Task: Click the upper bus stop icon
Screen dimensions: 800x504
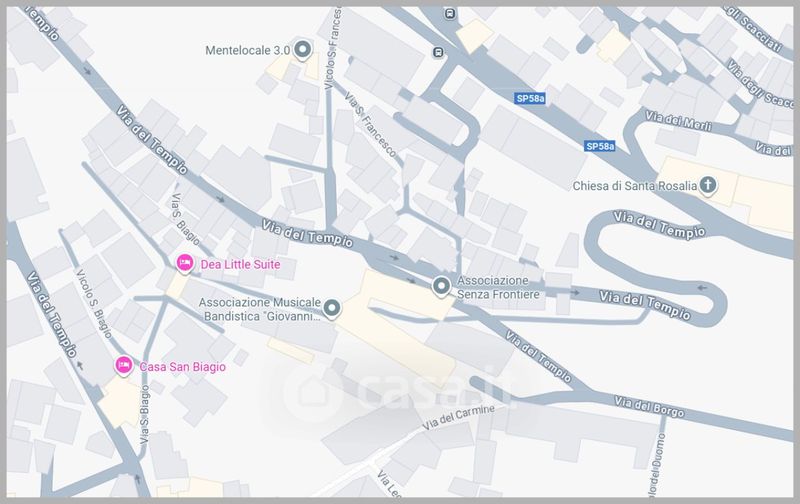Action: (450, 14)
